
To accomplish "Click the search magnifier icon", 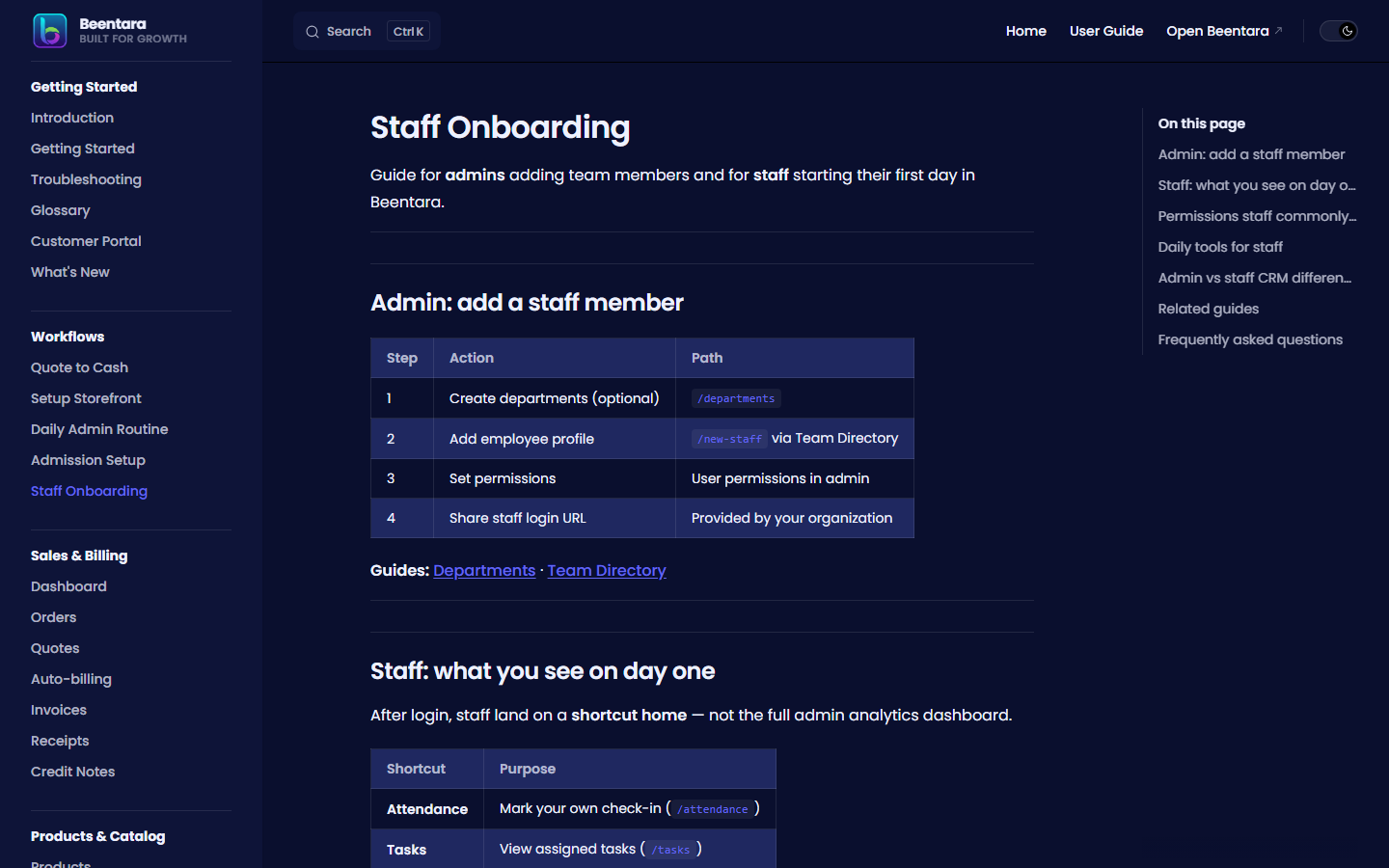I will [x=313, y=32].
